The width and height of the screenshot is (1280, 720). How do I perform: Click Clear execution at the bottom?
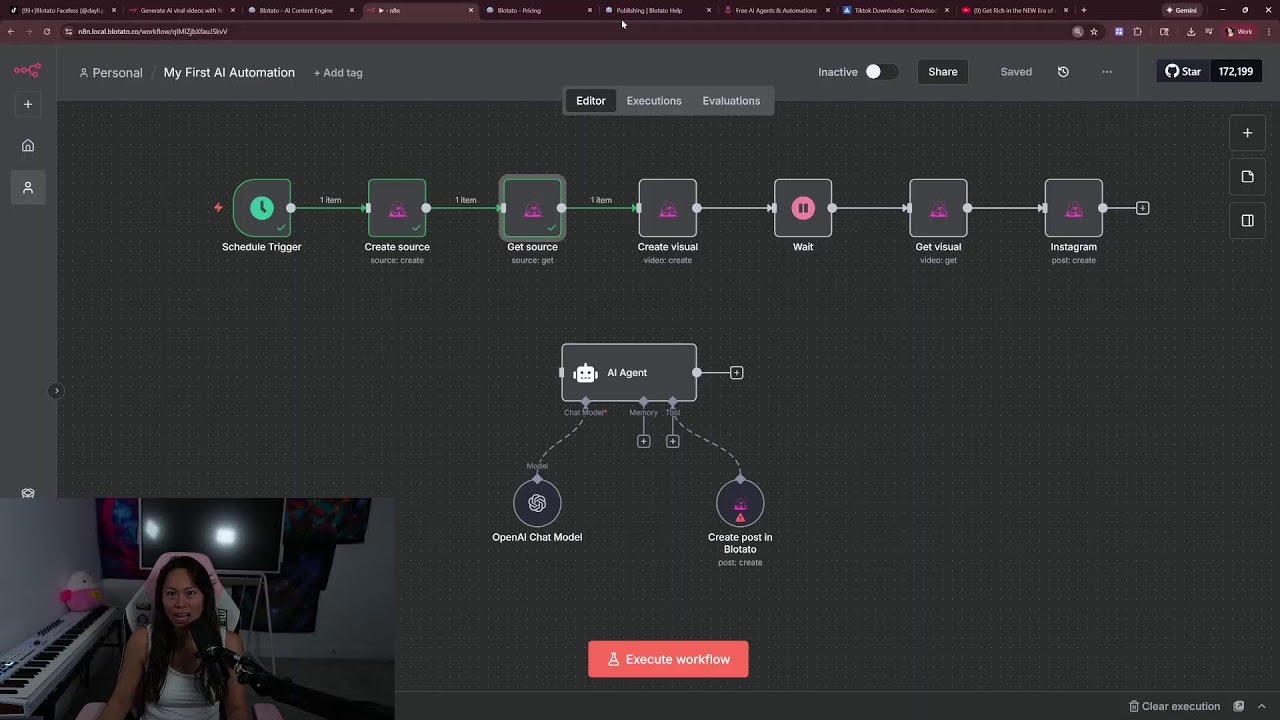click(1174, 706)
